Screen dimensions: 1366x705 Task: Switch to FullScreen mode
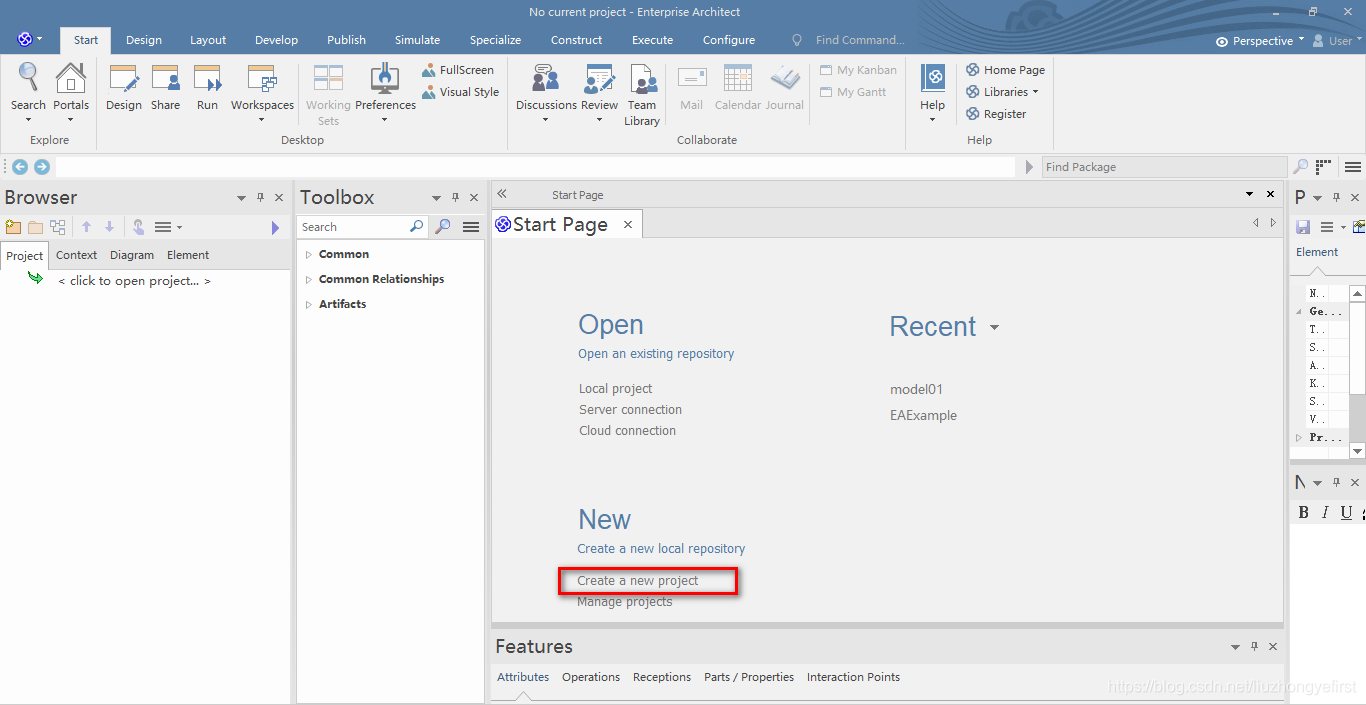click(x=458, y=70)
